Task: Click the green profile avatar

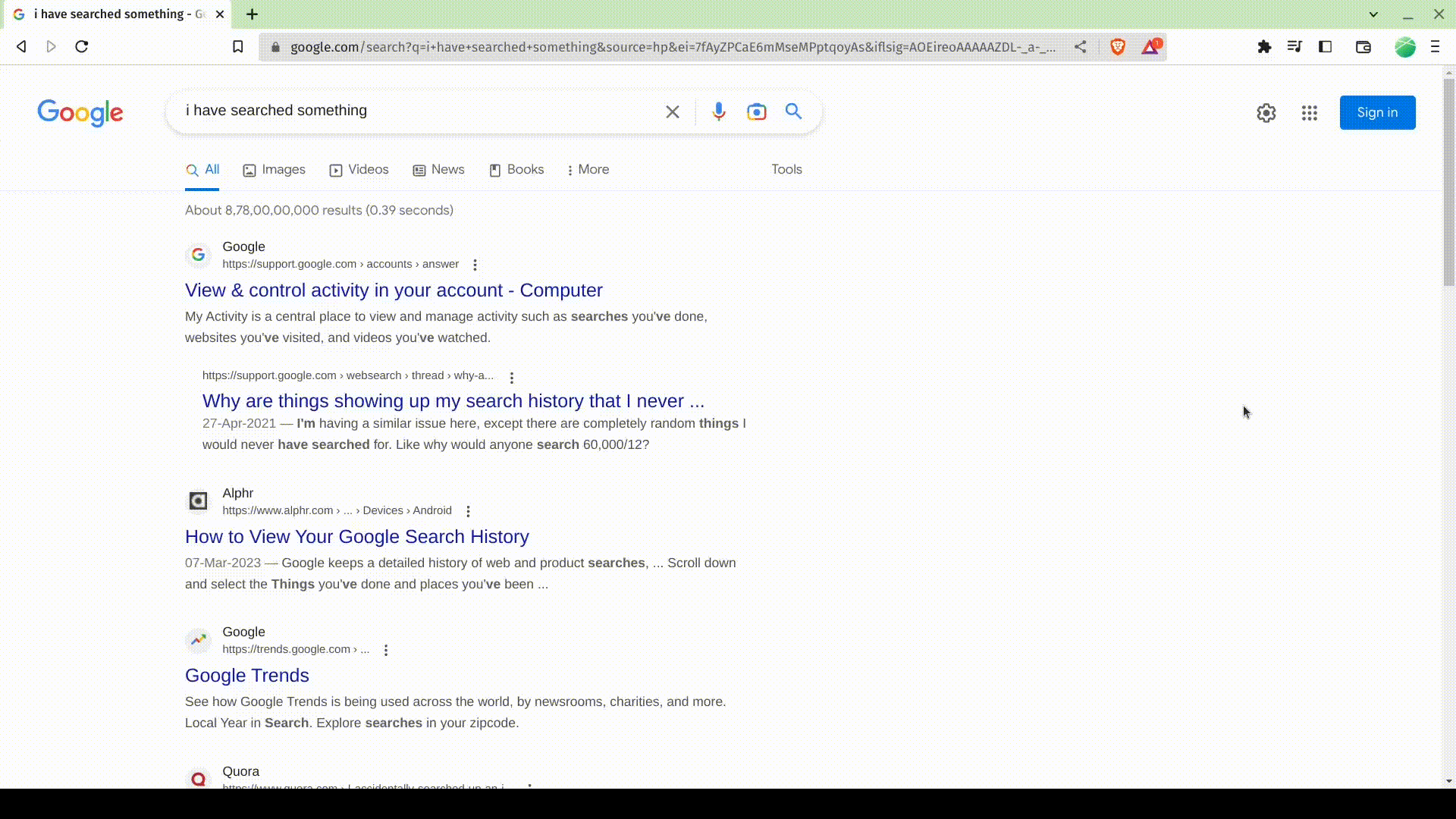Action: [x=1405, y=47]
